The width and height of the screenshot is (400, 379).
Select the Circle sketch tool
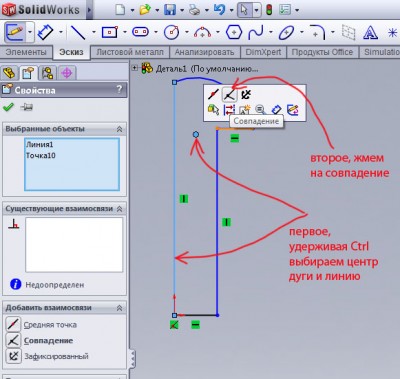tap(171, 32)
